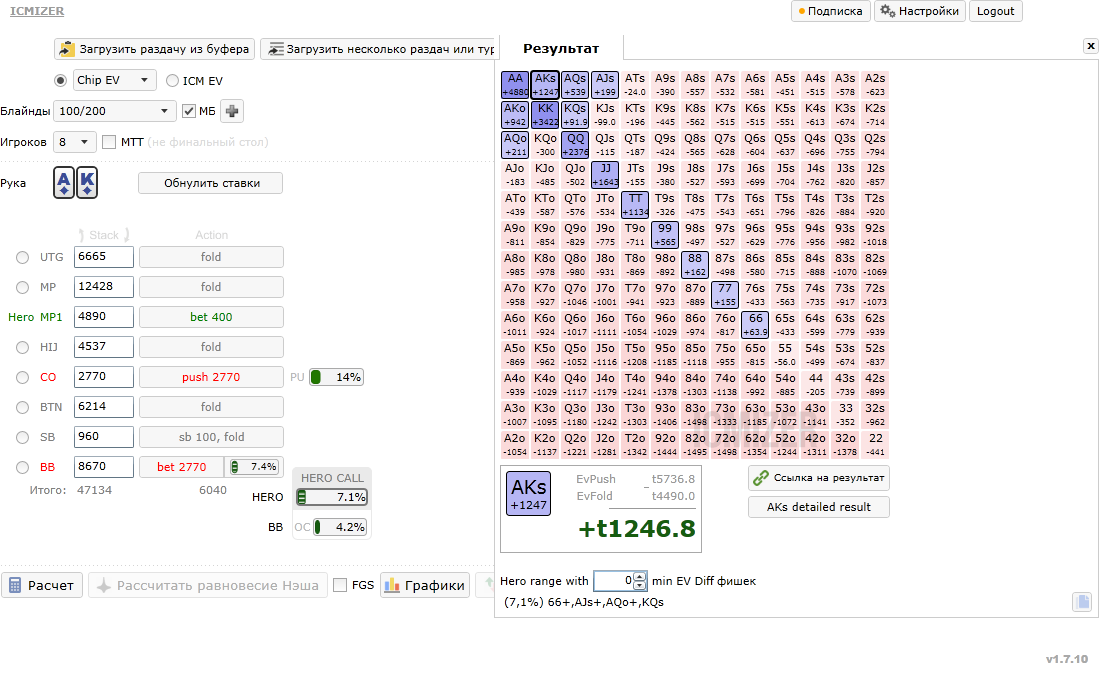Select the UTG position radio button
The width and height of the screenshot is (1100, 678).
click(22, 258)
